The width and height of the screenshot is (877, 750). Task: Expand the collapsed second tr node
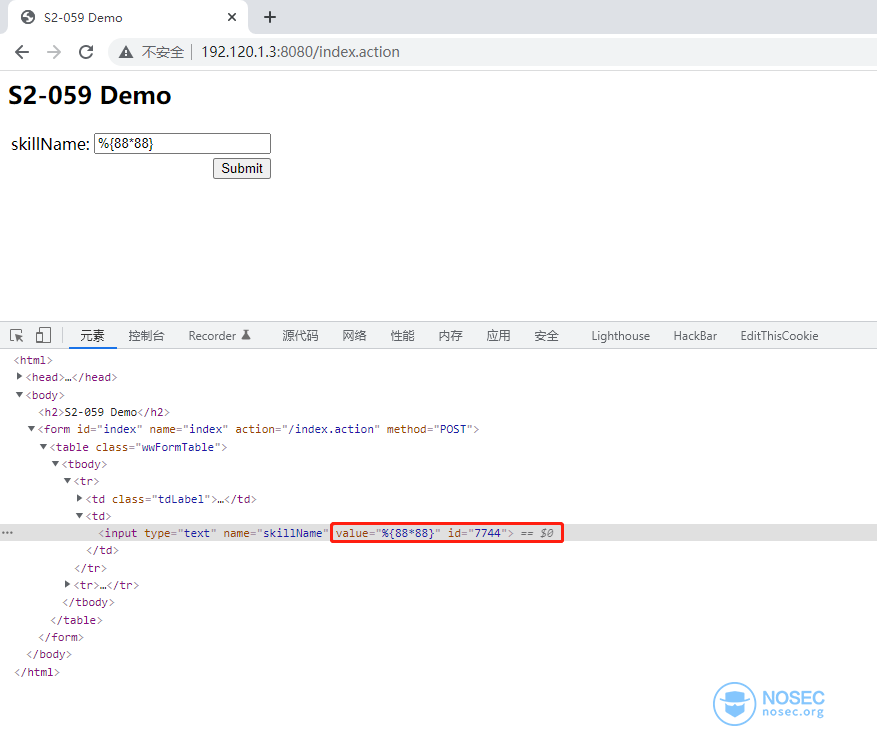(67, 584)
